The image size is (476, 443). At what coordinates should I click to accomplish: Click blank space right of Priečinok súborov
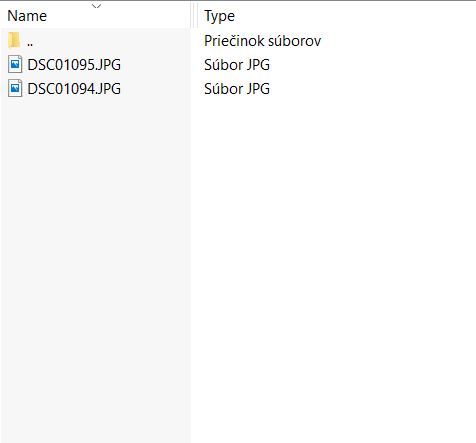pyautogui.click(x=398, y=41)
